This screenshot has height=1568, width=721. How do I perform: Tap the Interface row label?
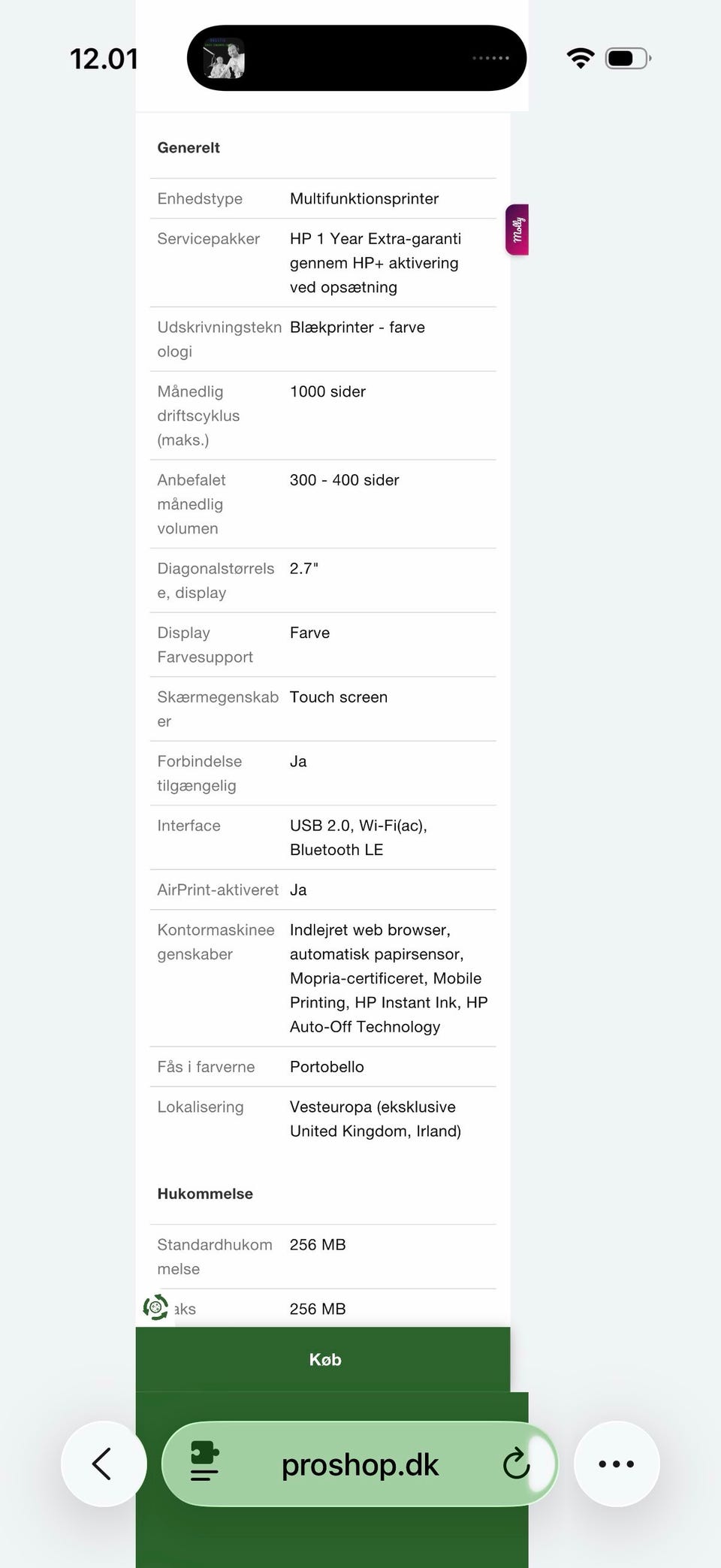(x=189, y=826)
